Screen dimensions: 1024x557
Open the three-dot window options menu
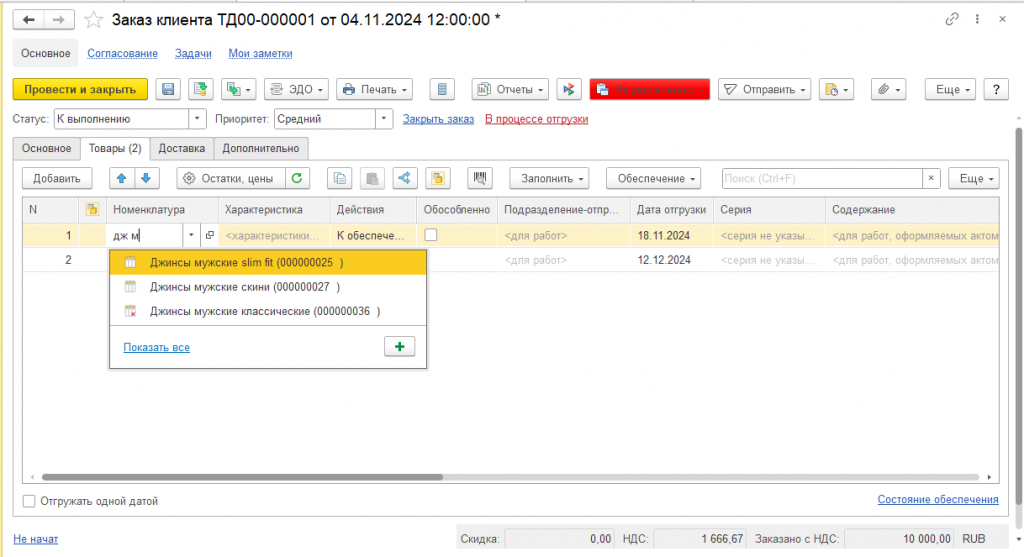[x=977, y=19]
